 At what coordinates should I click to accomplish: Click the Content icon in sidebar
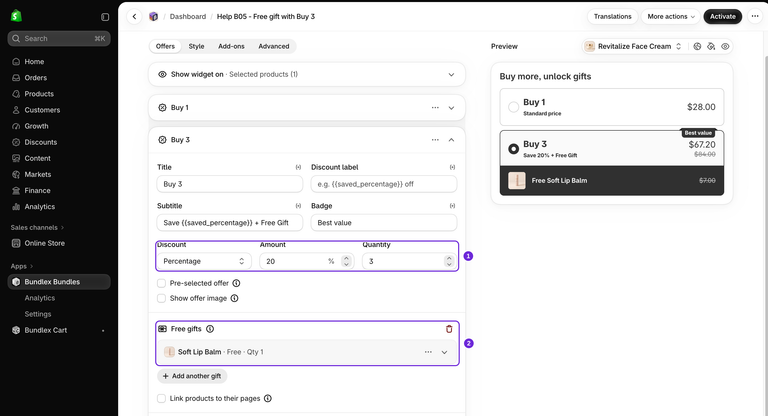(x=16, y=159)
